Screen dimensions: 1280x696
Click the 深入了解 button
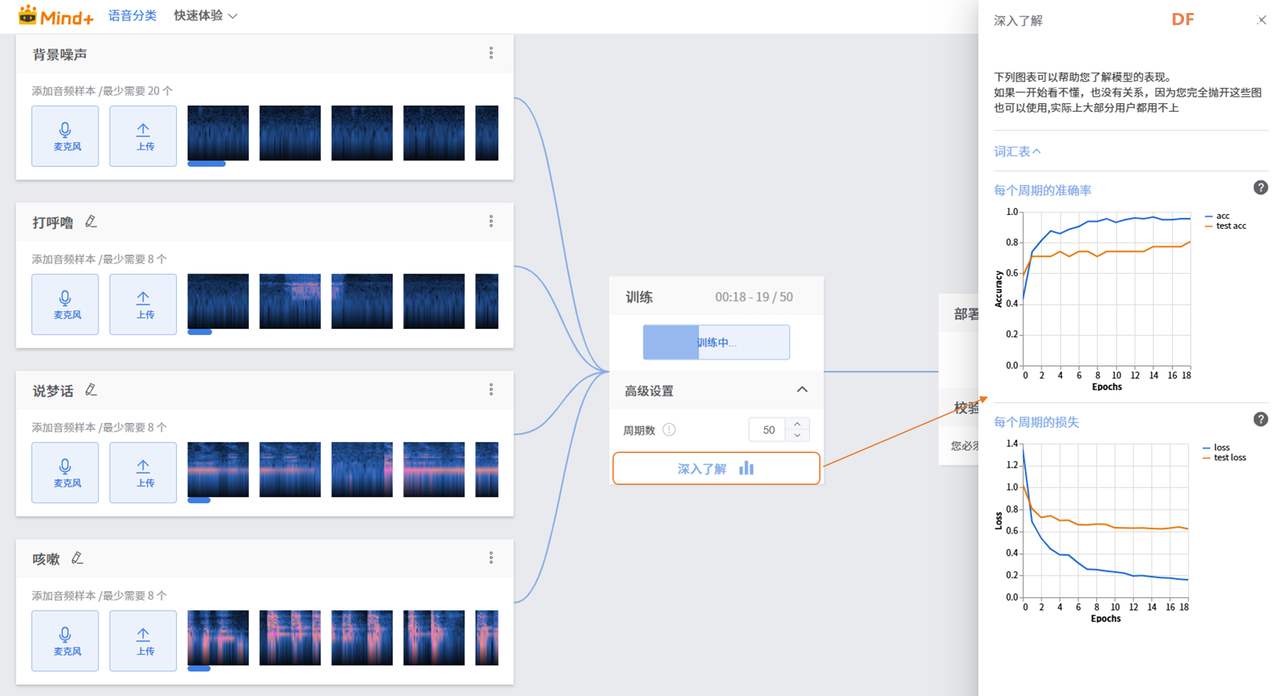coord(716,469)
